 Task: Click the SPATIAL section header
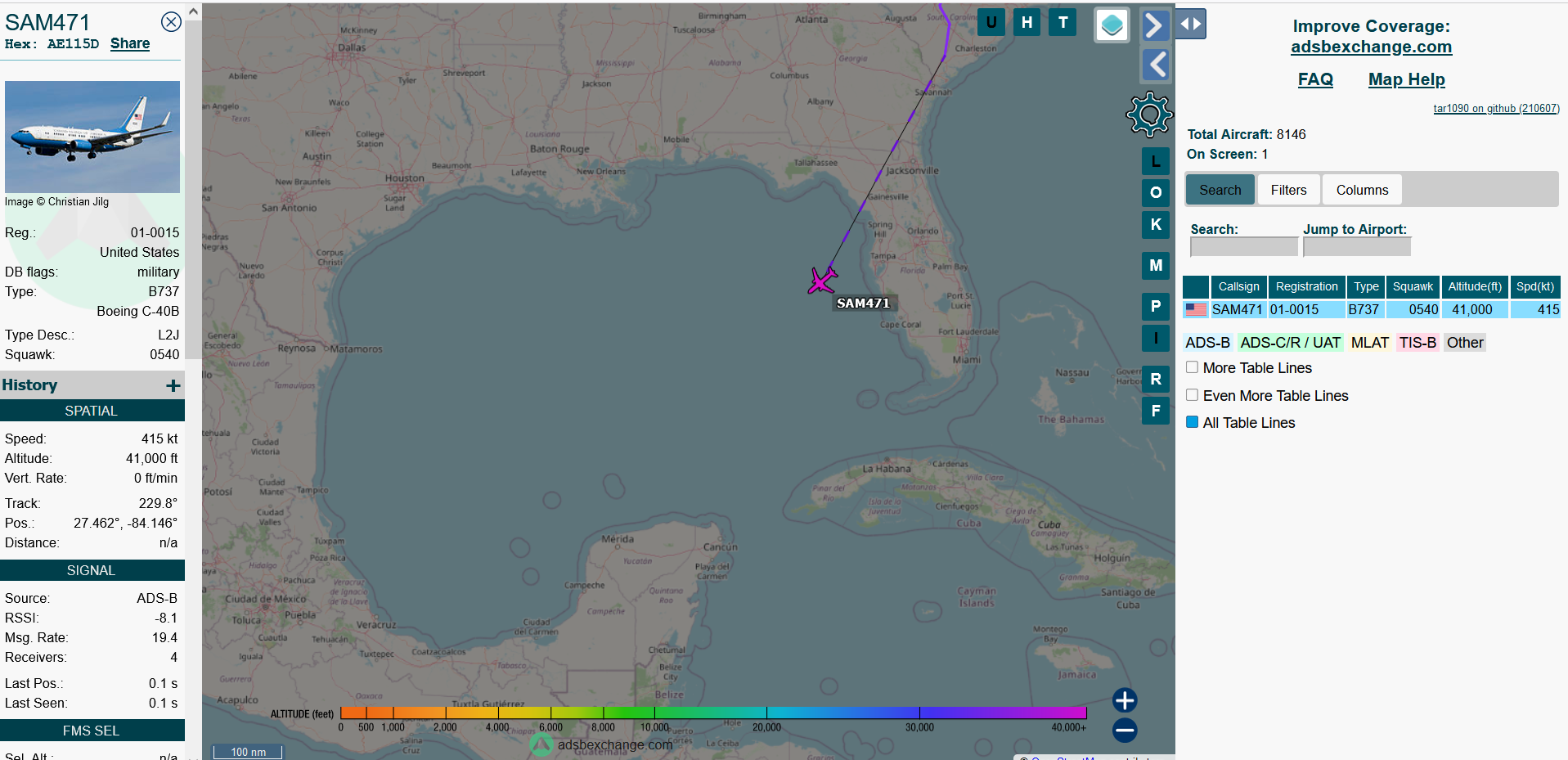(x=92, y=411)
